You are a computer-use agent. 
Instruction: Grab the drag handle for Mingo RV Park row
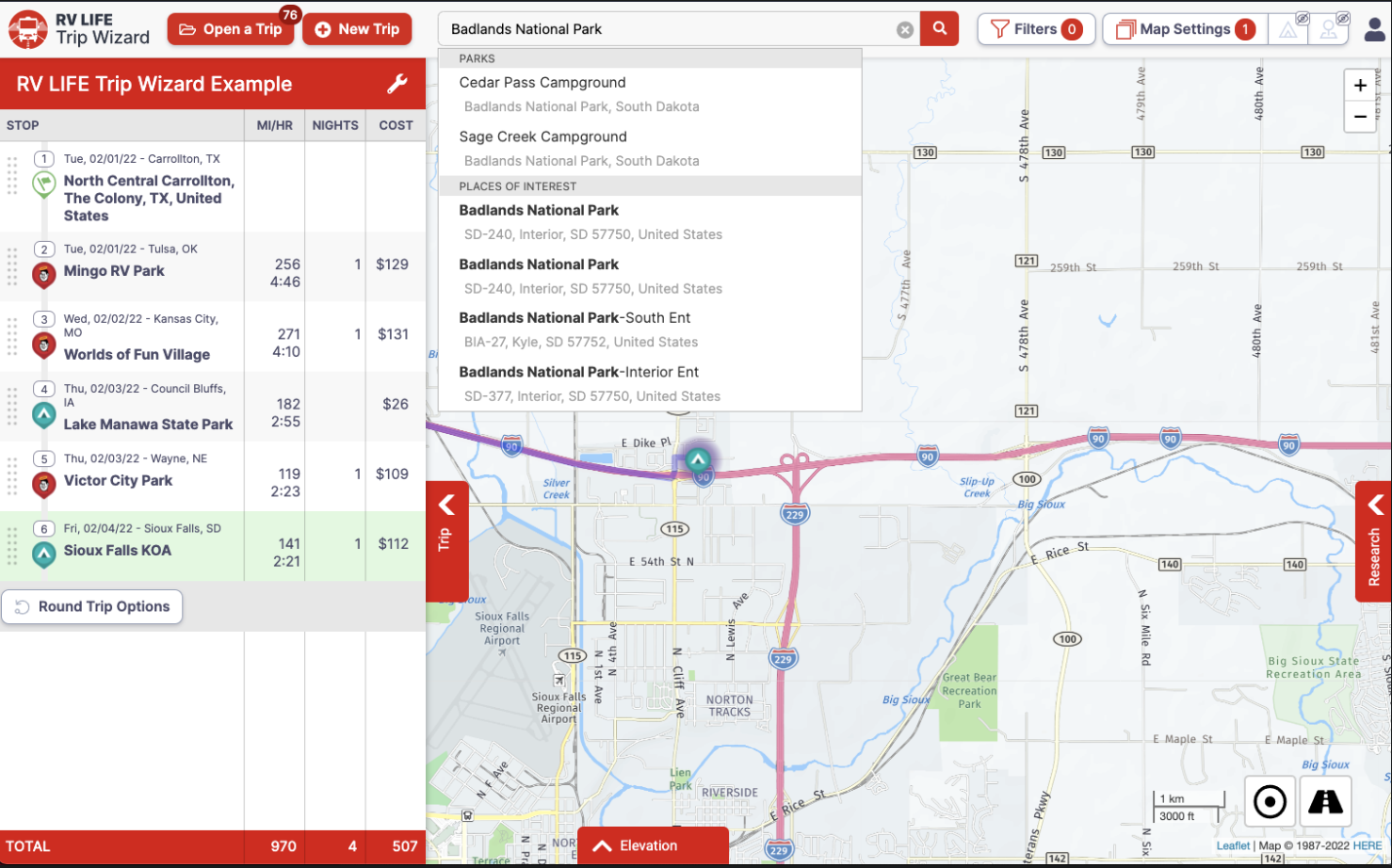click(12, 266)
